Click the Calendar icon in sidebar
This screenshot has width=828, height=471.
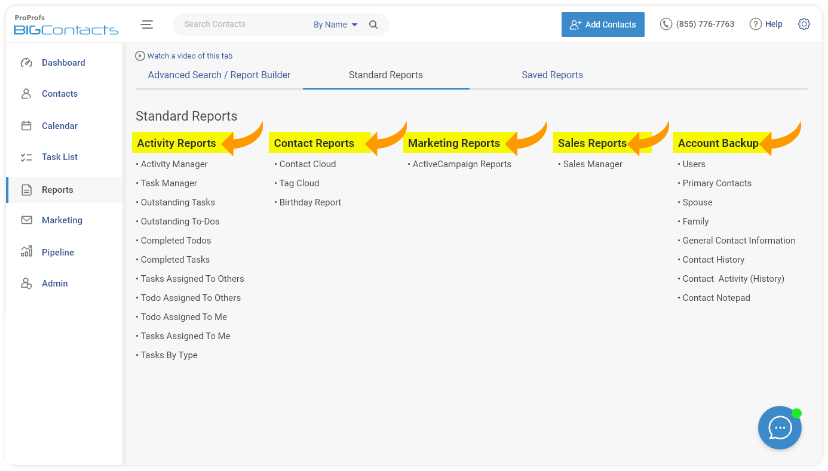[x=26, y=126]
